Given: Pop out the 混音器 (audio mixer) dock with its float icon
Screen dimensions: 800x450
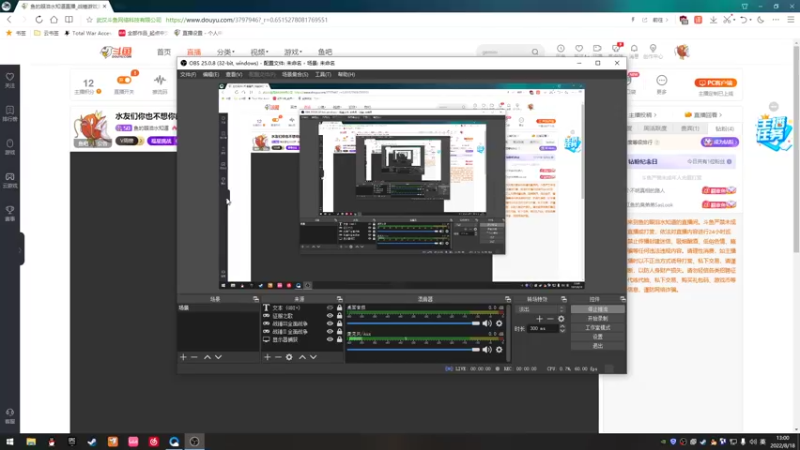Looking at the screenshot, I should pos(508,299).
